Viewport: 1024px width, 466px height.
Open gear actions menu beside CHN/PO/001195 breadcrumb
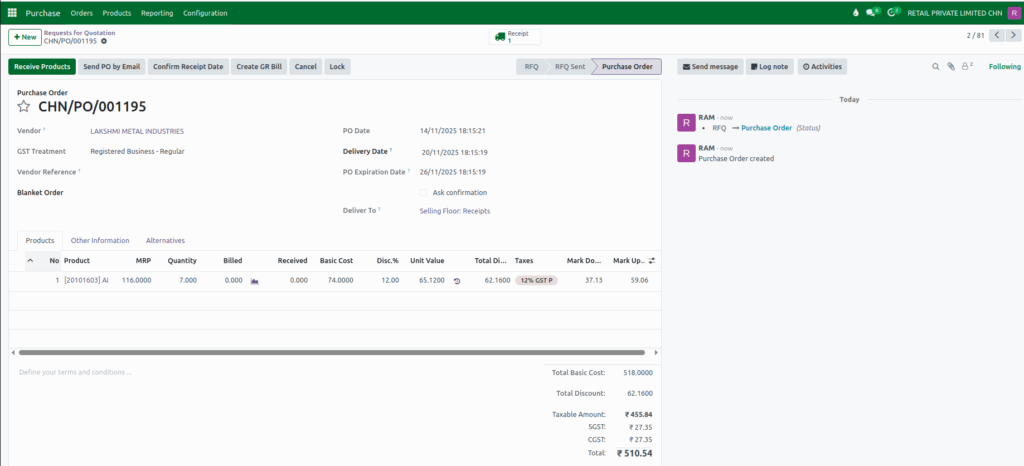pos(104,41)
